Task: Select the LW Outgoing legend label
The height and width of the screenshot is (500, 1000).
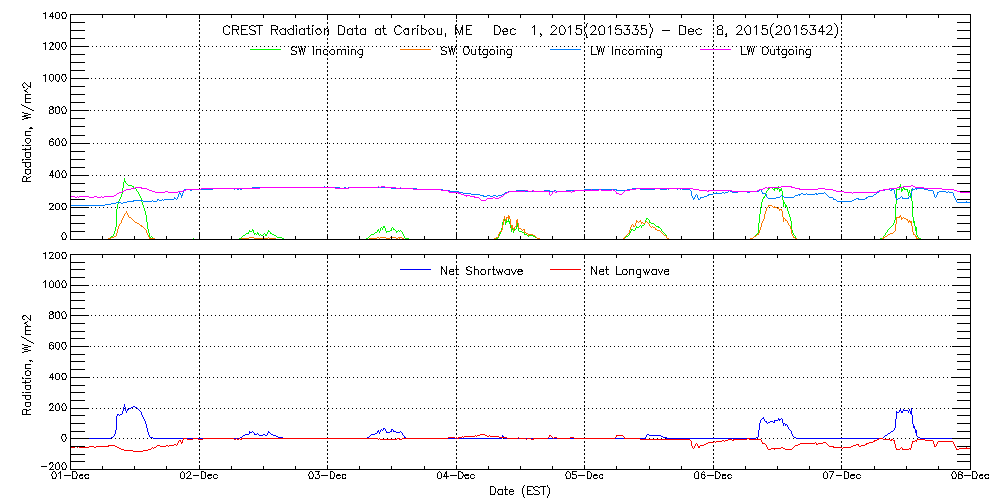Action: click(x=775, y=51)
